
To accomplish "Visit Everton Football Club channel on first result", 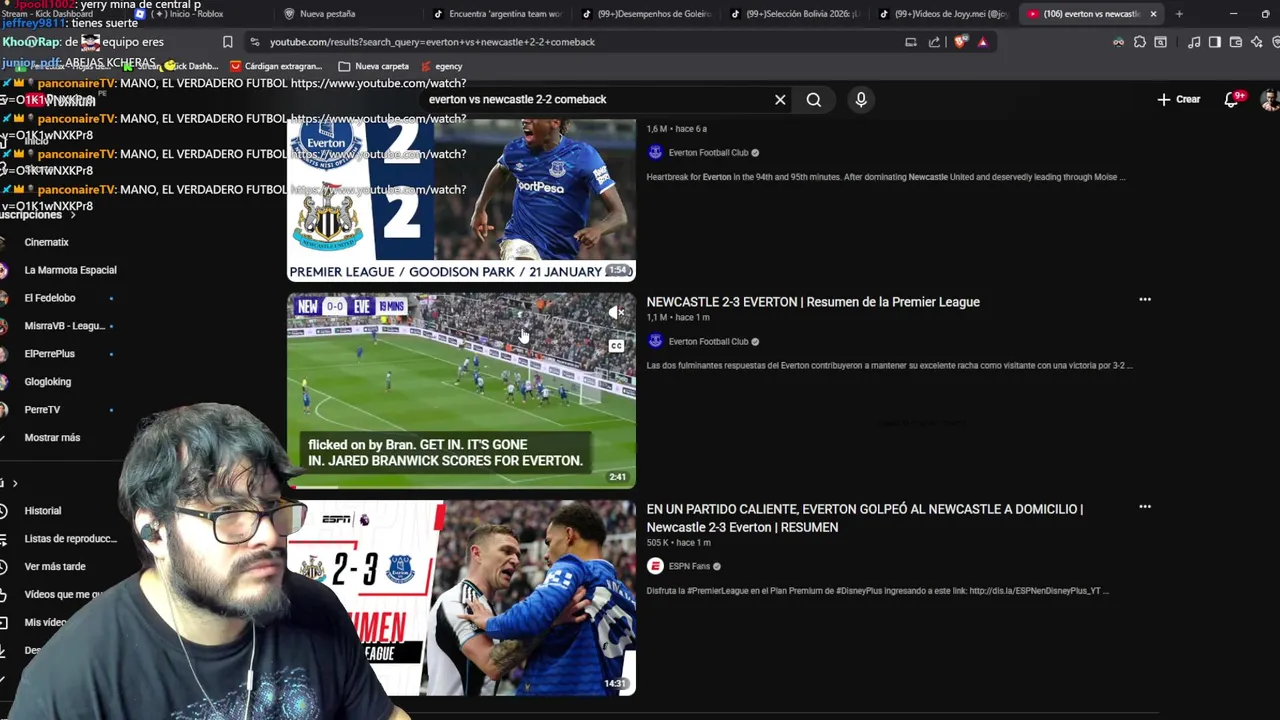I will point(708,153).
